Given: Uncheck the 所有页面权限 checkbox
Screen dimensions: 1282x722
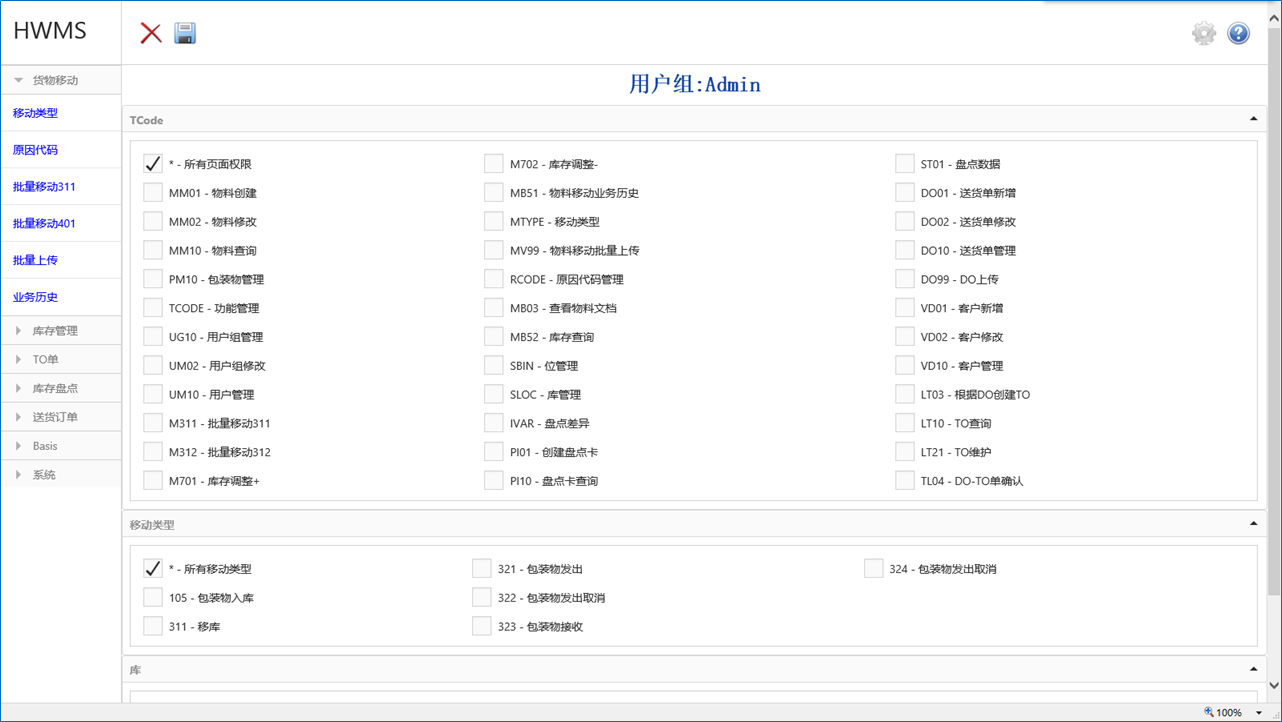Looking at the screenshot, I should pos(153,164).
